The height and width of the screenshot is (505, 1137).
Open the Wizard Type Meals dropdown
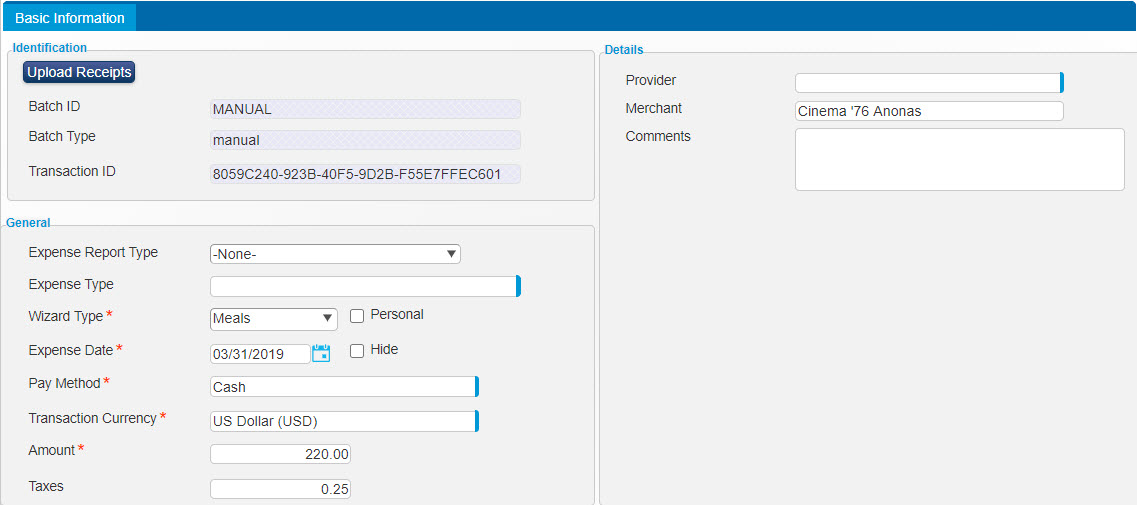pos(273,319)
